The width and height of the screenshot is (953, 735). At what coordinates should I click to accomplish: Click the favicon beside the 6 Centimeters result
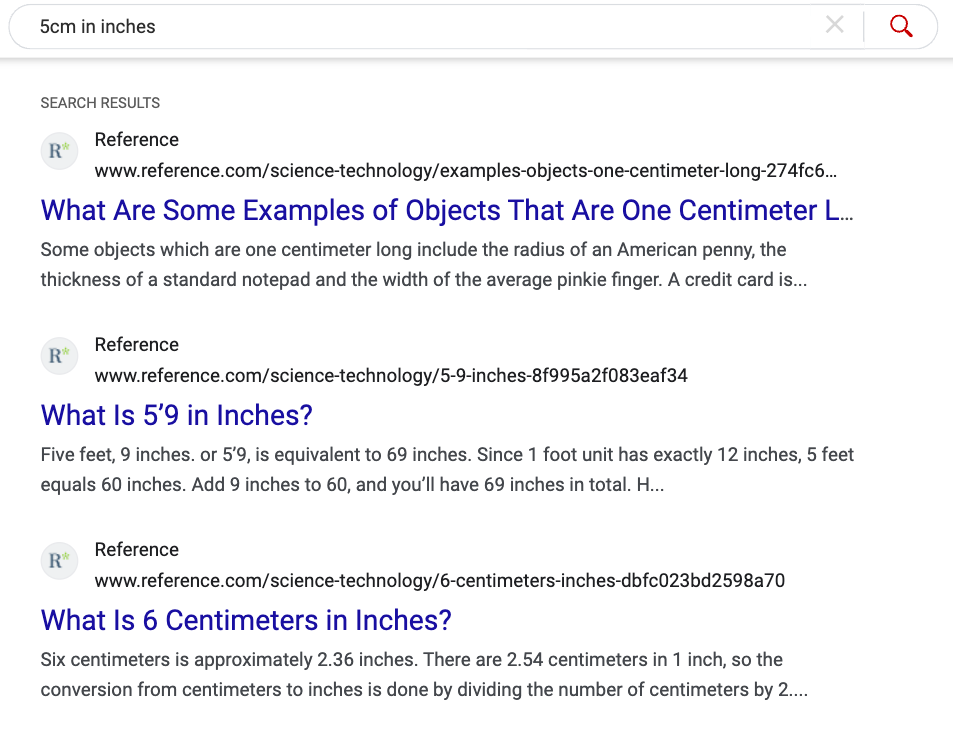59,561
